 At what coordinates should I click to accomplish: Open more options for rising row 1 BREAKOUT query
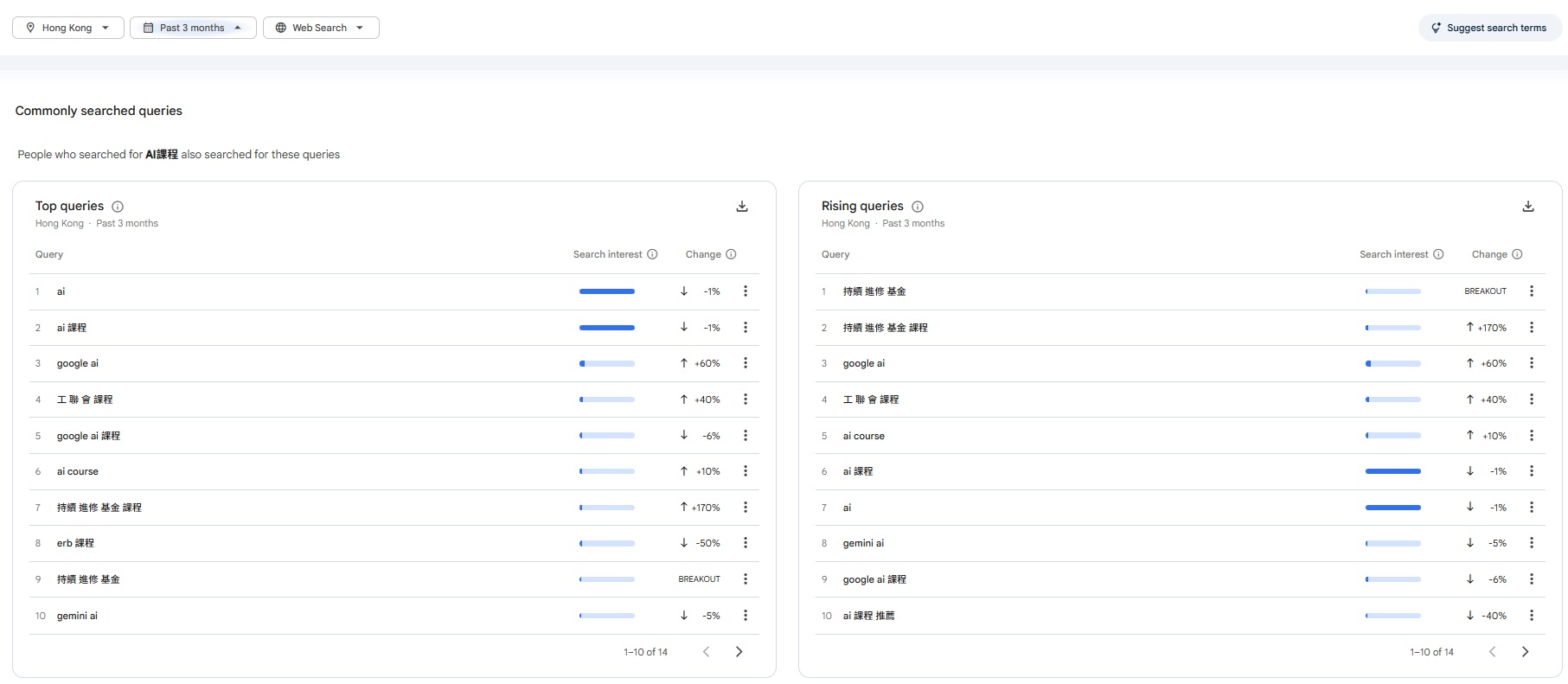click(x=1532, y=291)
